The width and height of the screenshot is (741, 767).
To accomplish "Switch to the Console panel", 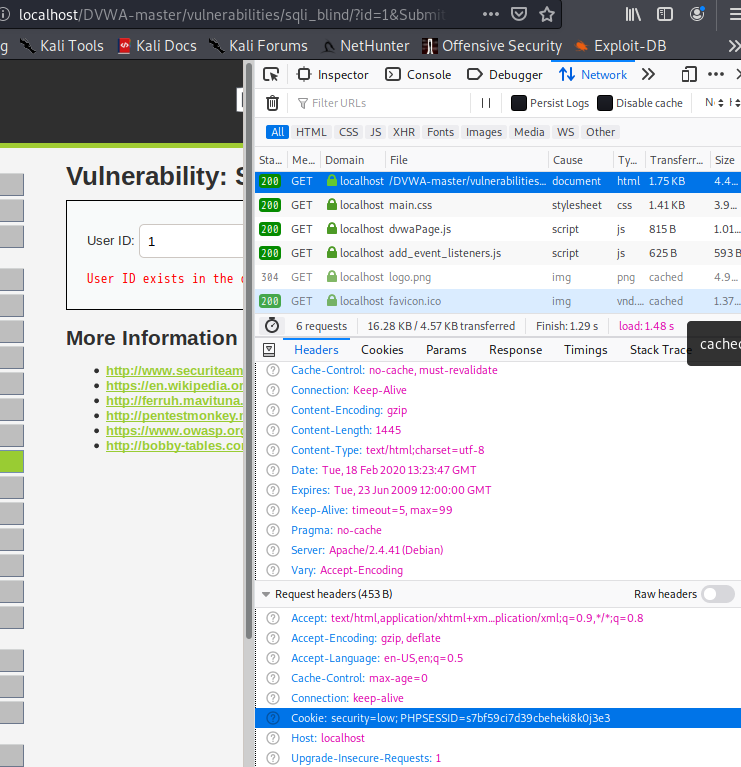I will click(418, 75).
